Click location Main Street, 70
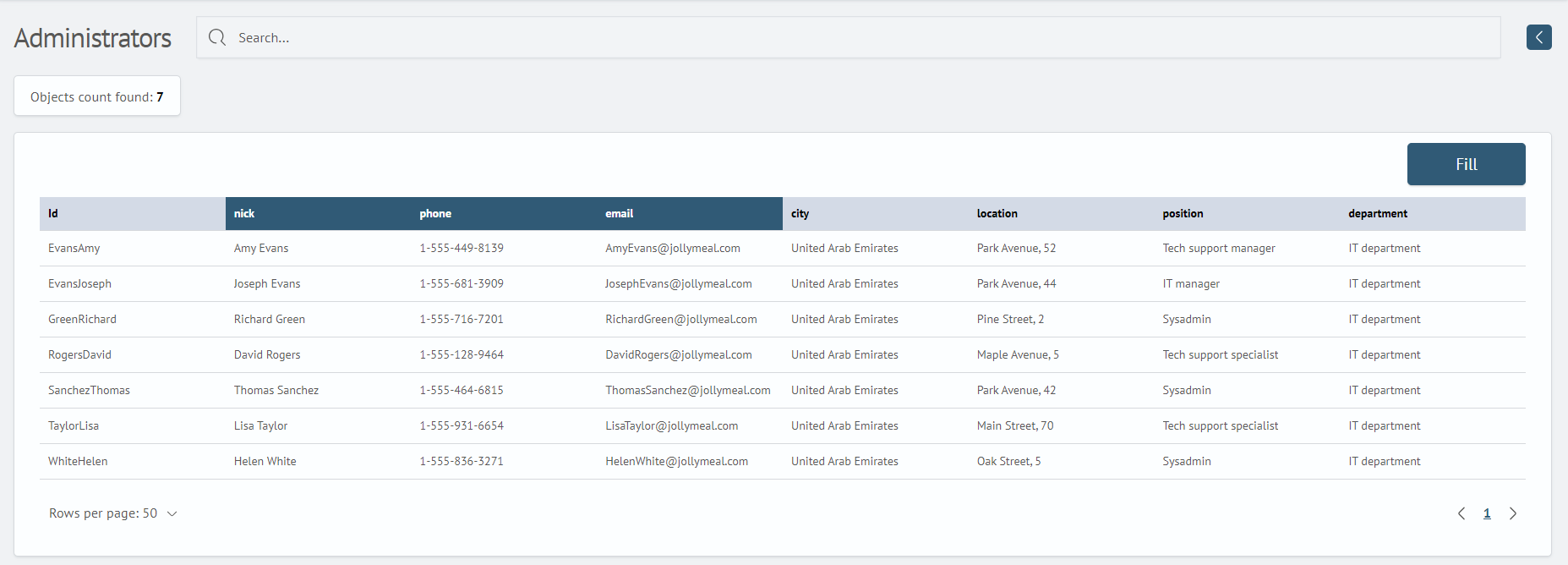 [1015, 425]
